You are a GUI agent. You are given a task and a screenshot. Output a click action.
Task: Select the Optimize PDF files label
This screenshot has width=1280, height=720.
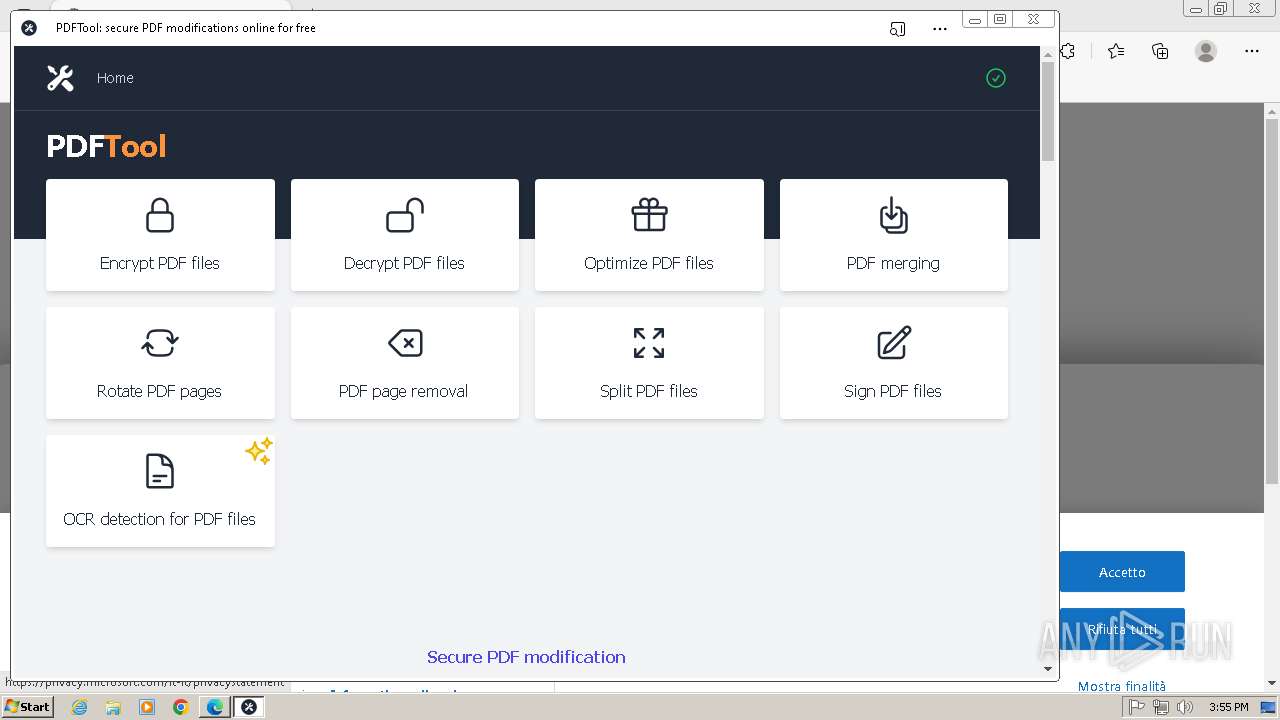coord(649,263)
